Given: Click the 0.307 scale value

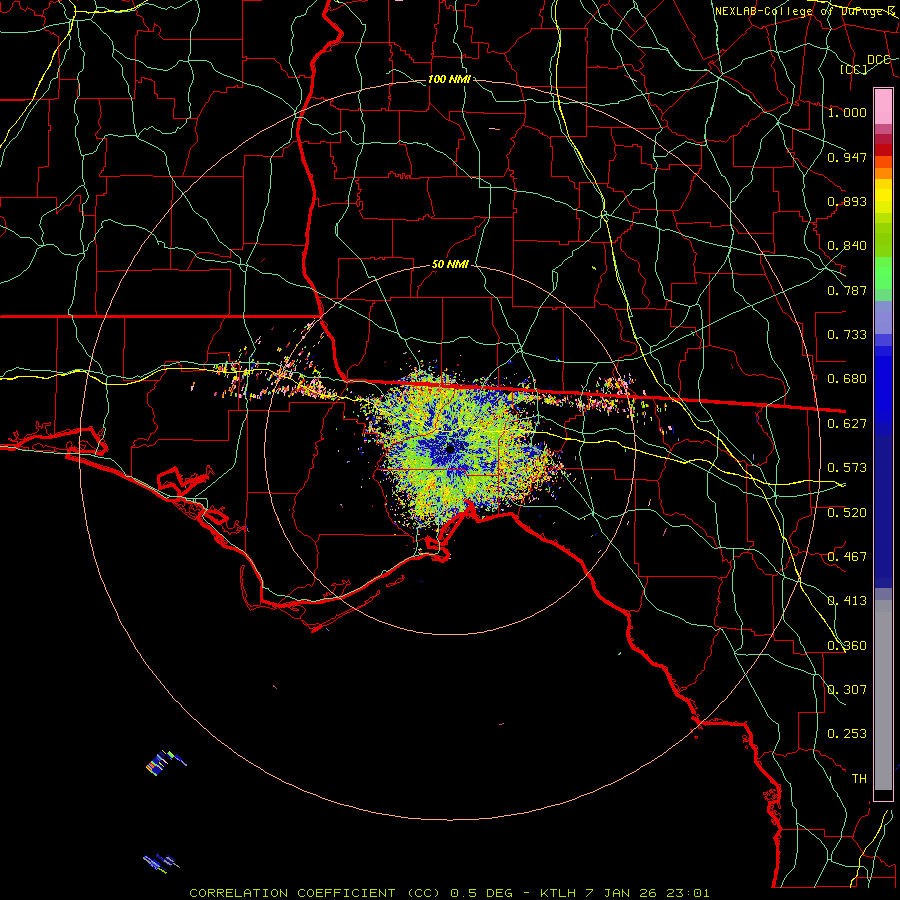Looking at the screenshot, I should pyautogui.click(x=847, y=690).
